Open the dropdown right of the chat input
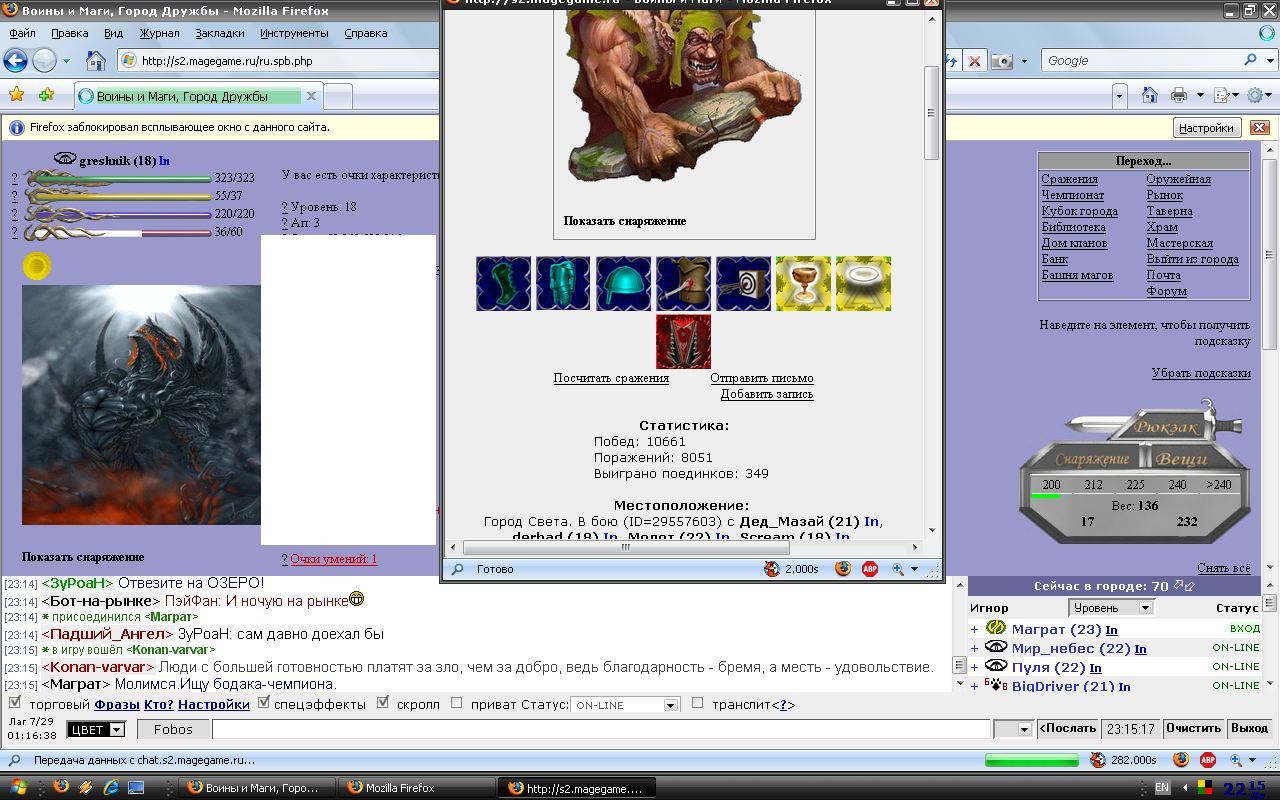This screenshot has height=800, width=1280. click(x=1012, y=729)
